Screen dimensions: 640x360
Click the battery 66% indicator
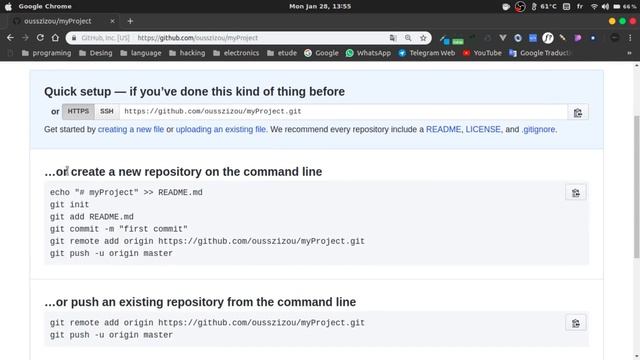click(625, 7)
